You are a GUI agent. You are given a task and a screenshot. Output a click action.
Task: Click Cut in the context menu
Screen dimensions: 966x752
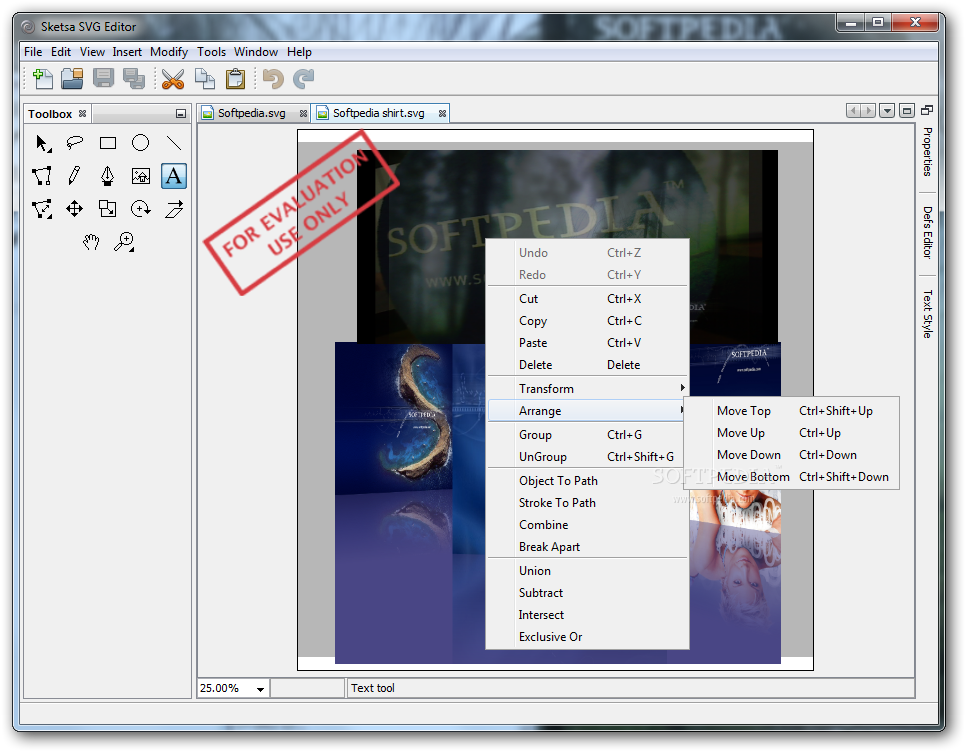click(x=587, y=299)
